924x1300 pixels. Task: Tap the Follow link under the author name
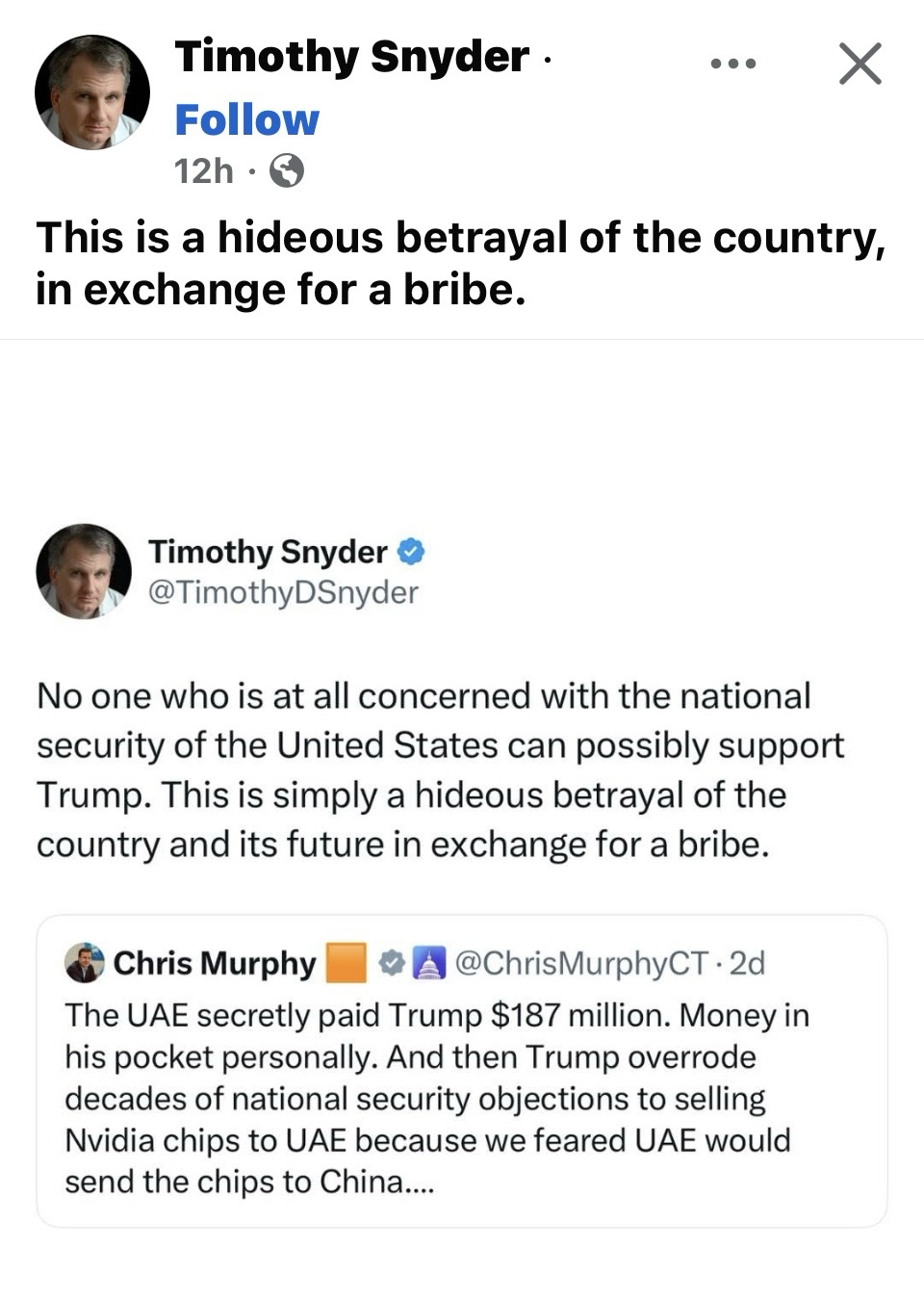246,120
